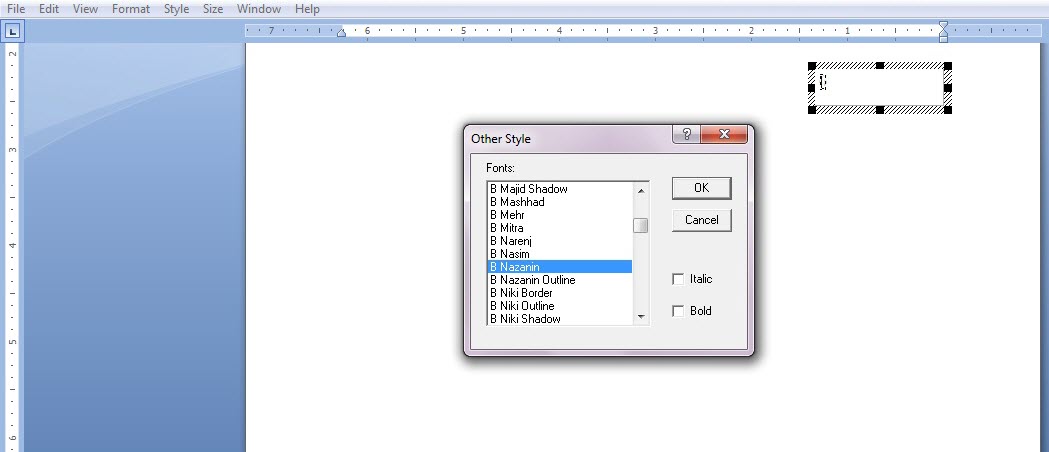Screen dimensions: 1049x452
Task: Close the Other Style dialog
Action: point(725,135)
